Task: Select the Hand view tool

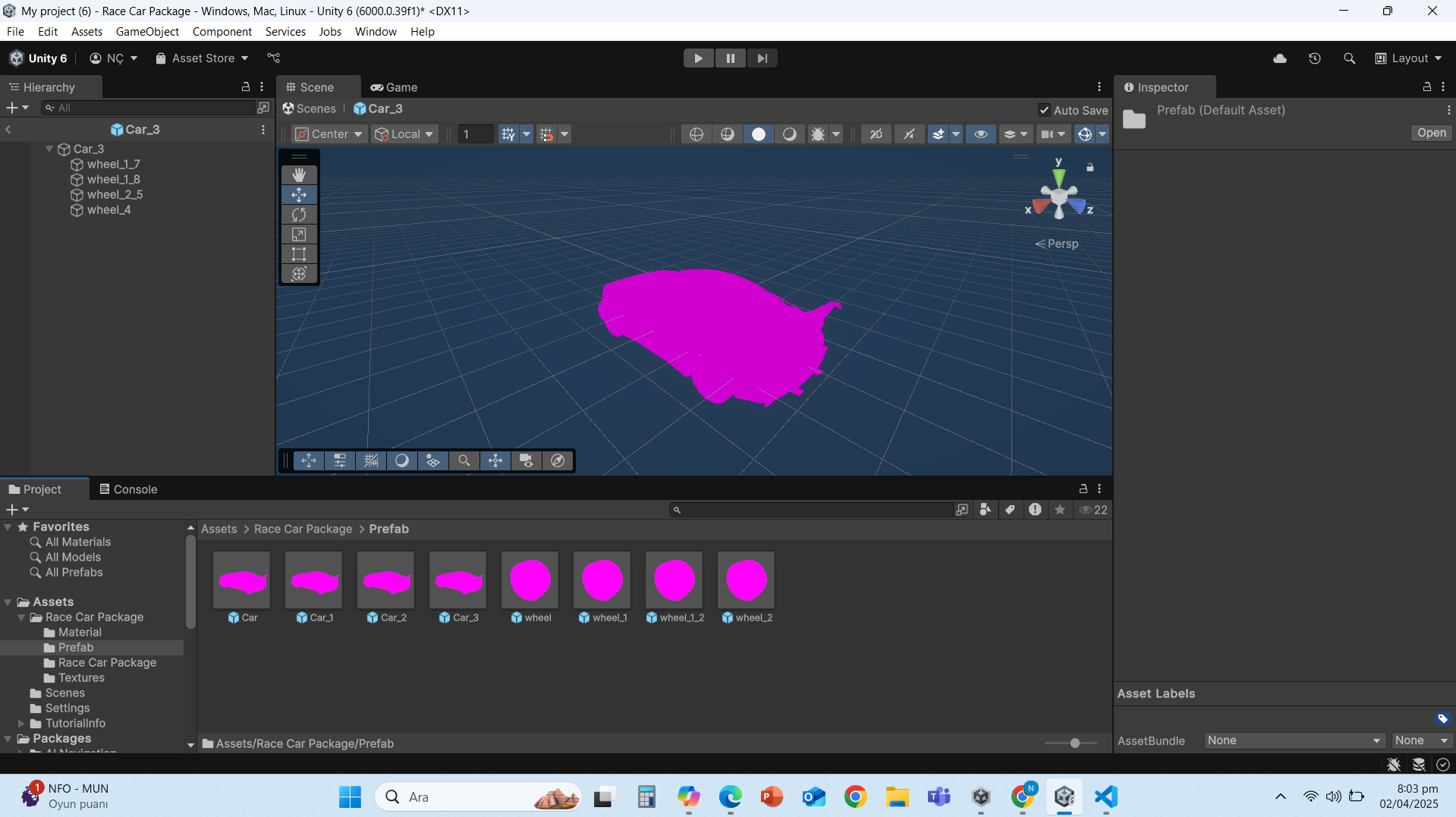Action: (x=299, y=175)
